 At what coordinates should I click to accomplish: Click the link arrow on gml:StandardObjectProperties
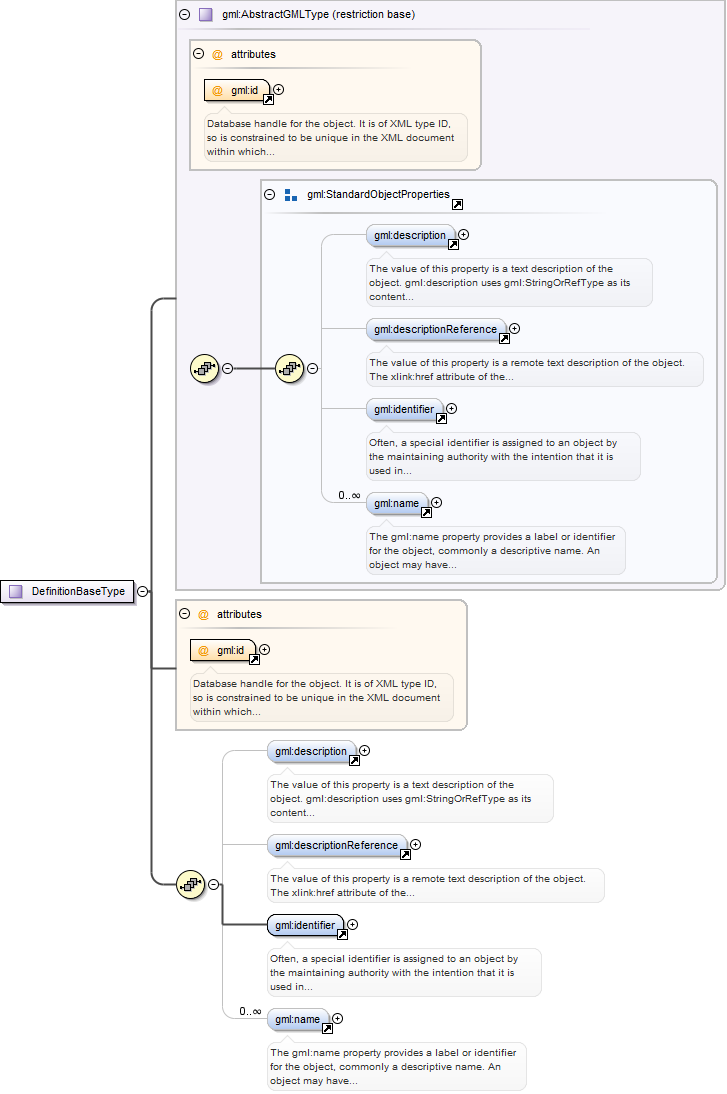coord(457,204)
